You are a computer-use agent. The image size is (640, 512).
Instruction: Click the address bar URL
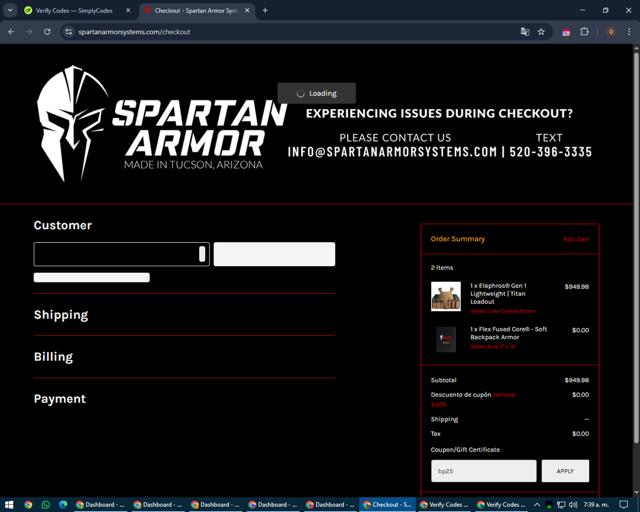134,32
